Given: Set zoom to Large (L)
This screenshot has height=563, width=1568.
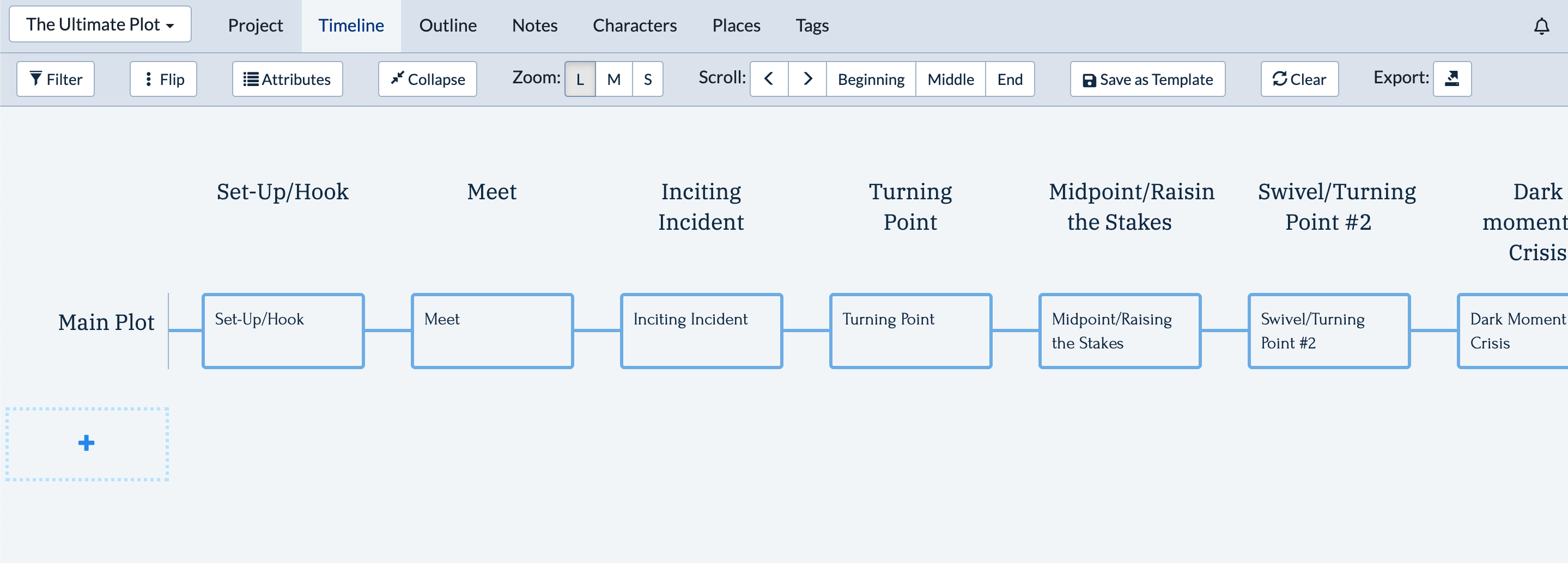Looking at the screenshot, I should pyautogui.click(x=580, y=79).
